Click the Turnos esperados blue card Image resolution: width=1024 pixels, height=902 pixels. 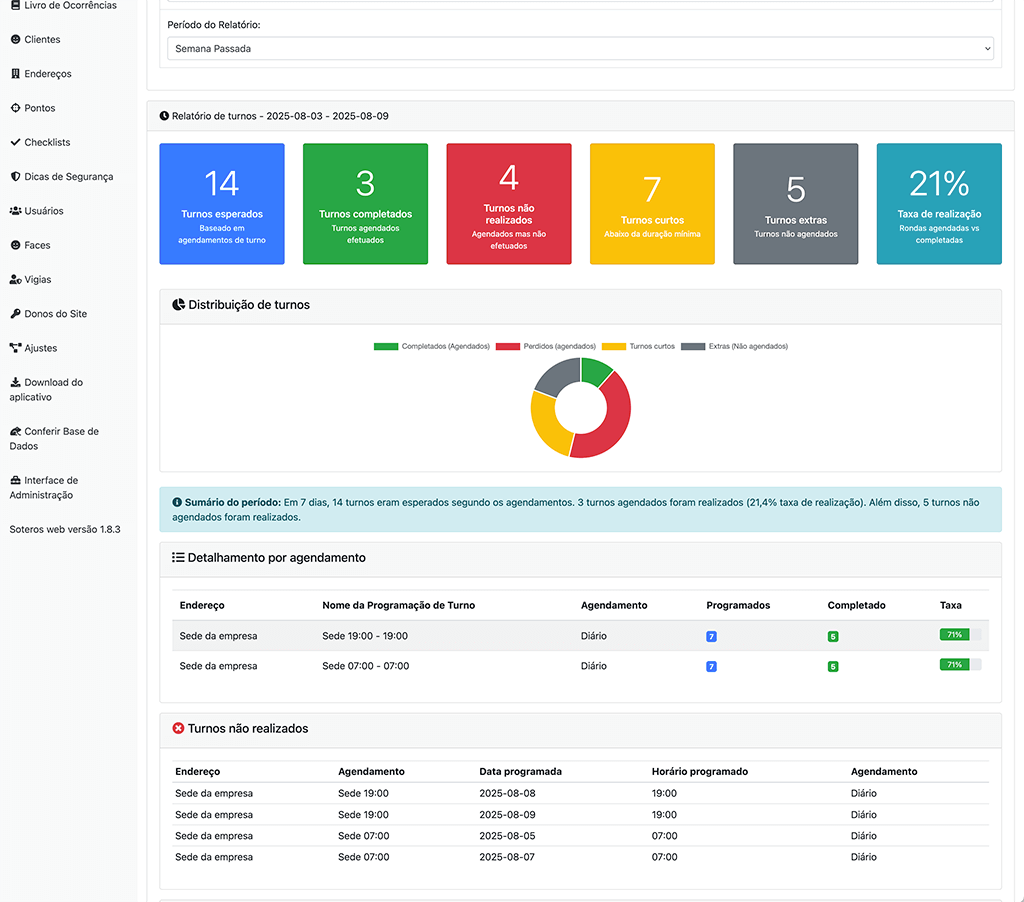pyautogui.click(x=222, y=204)
